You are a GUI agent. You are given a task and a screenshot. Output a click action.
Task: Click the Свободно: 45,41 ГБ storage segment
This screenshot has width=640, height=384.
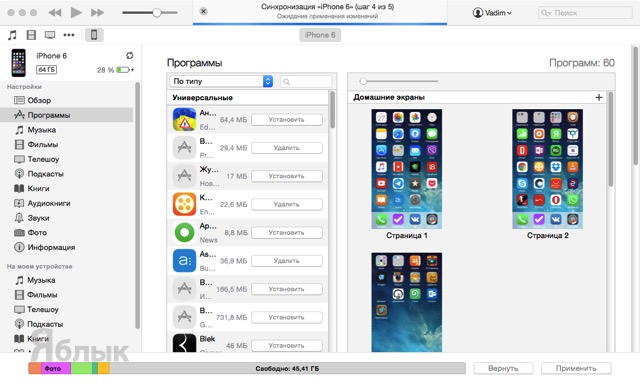pos(287,368)
